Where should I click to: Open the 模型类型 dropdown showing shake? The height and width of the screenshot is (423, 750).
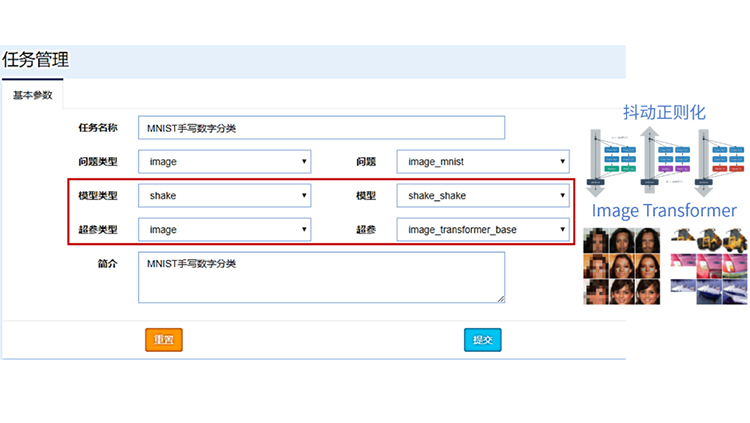225,196
